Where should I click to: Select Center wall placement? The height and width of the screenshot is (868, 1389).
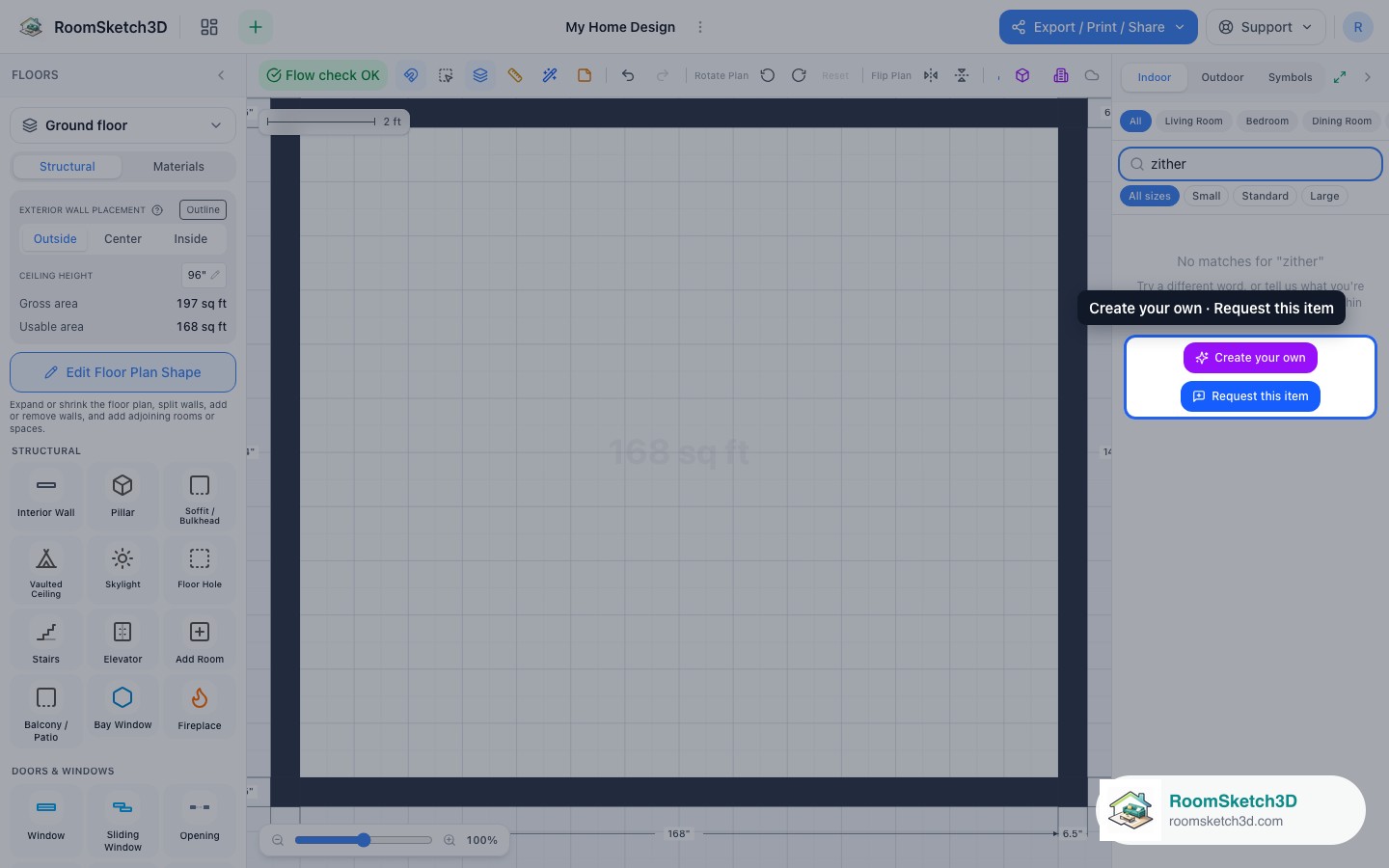click(123, 239)
